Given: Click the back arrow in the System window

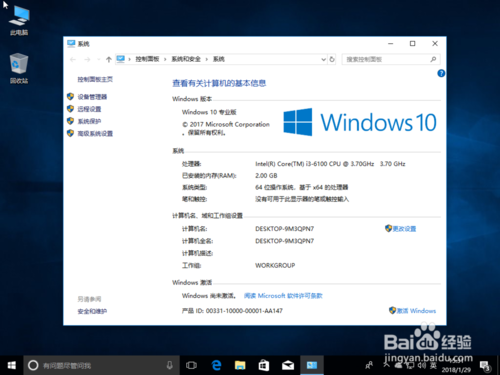Looking at the screenshot, I should point(73,60).
